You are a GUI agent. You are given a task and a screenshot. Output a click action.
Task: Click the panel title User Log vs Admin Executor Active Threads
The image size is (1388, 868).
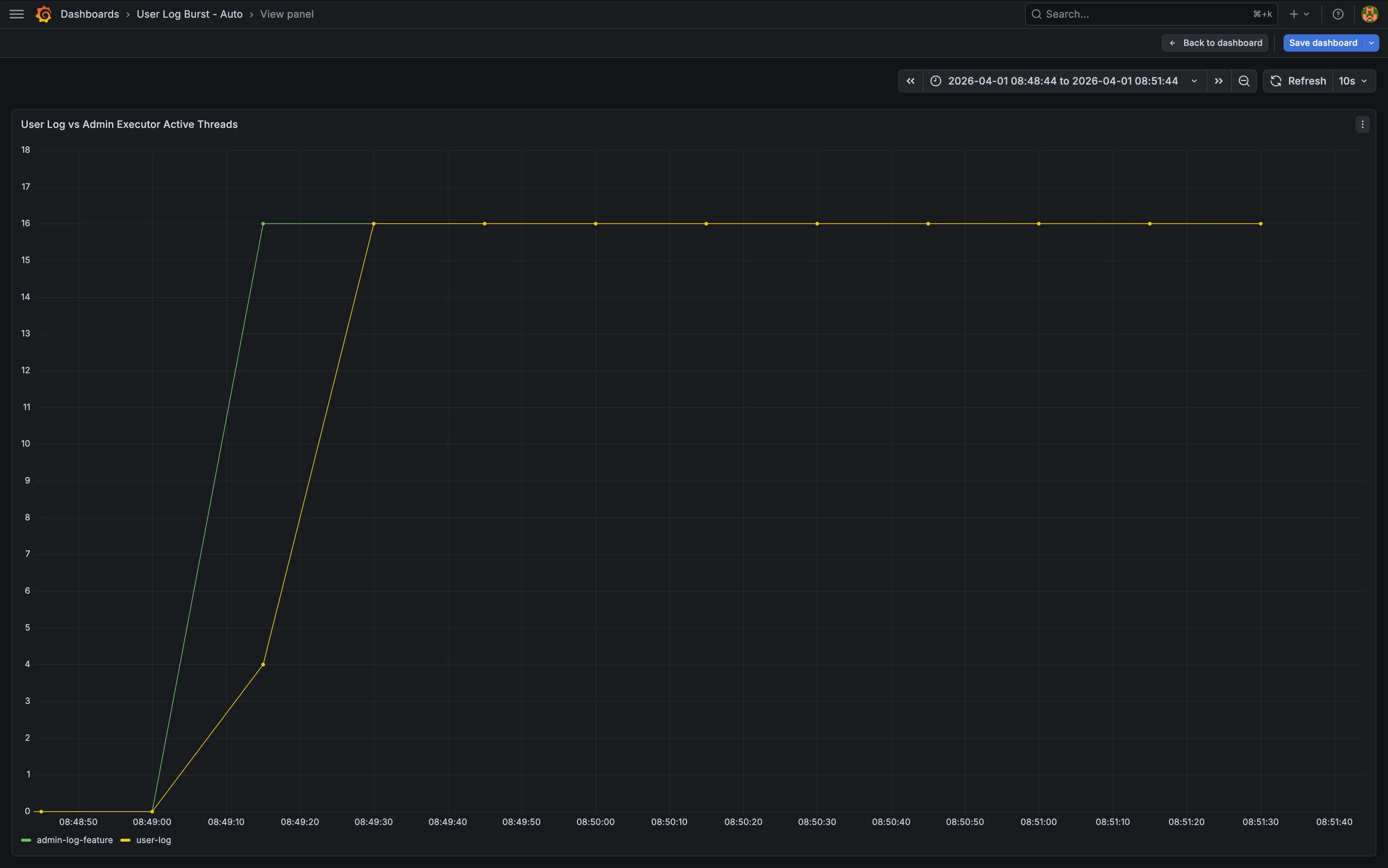pyautogui.click(x=129, y=125)
